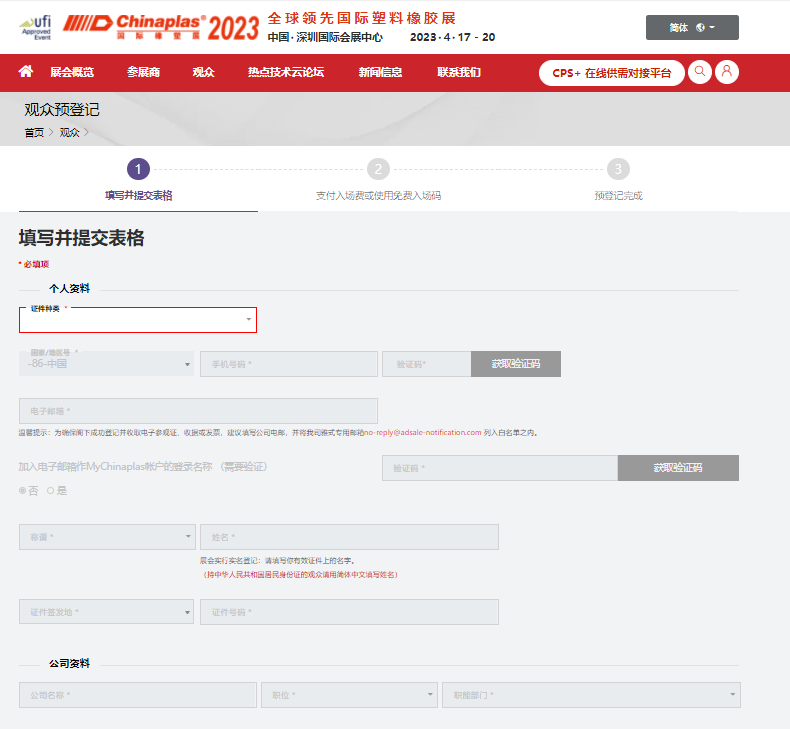
Task: Click the user account icon
Action: [727, 72]
